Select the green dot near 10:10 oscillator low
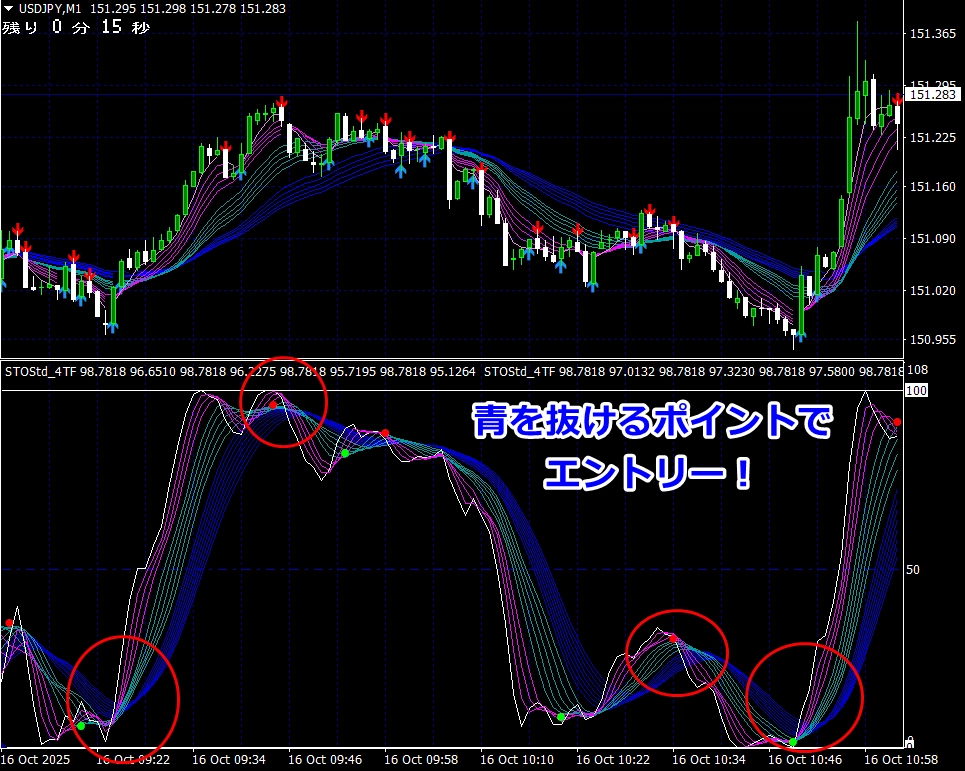This screenshot has width=965, height=771. (561, 717)
